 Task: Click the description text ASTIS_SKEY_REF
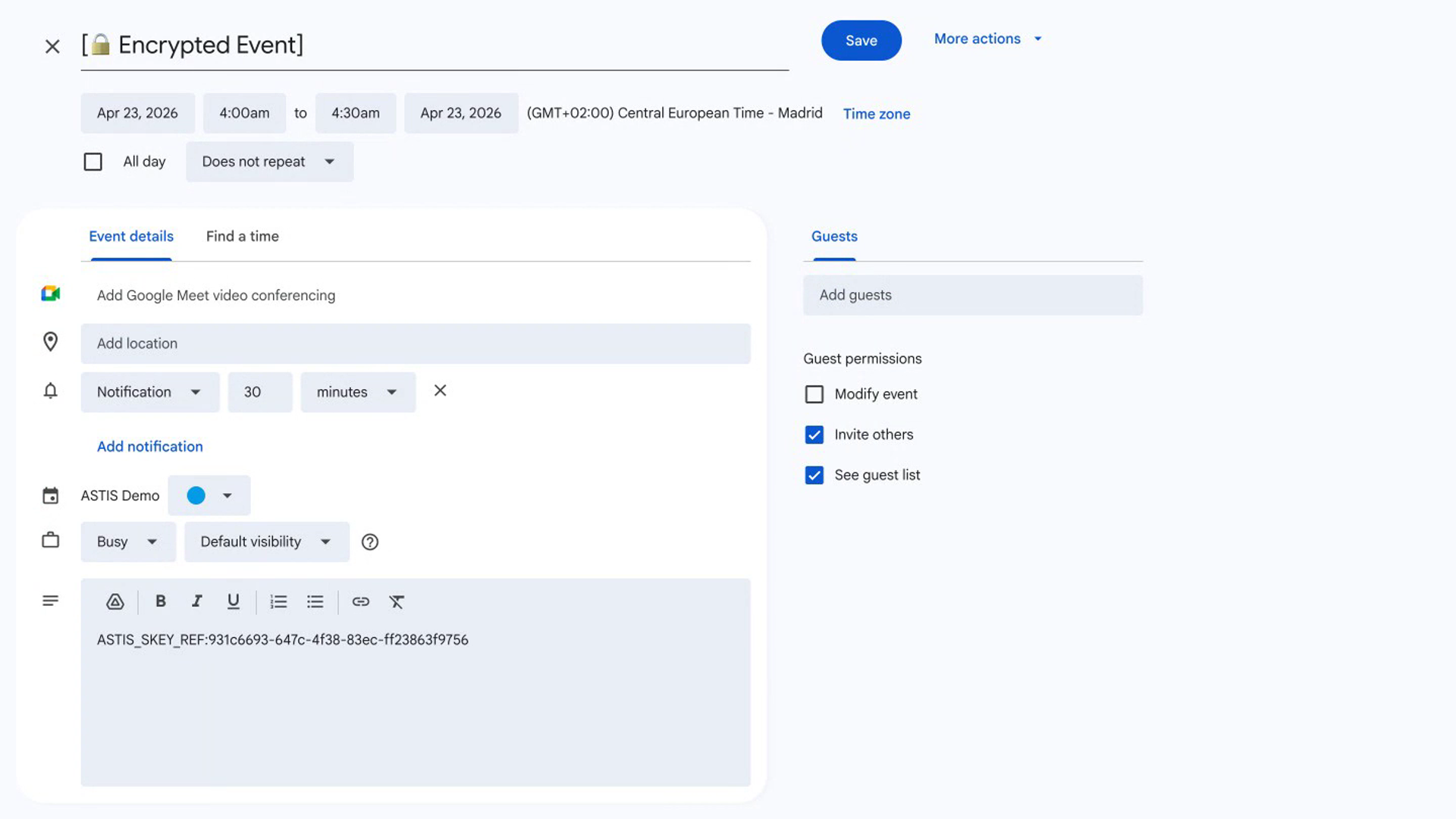pyautogui.click(x=283, y=640)
